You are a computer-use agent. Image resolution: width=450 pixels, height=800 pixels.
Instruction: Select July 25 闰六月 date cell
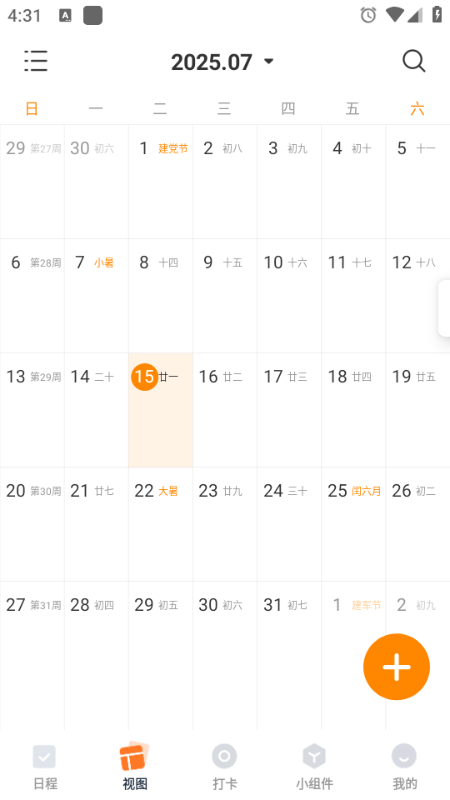pyautogui.click(x=353, y=524)
